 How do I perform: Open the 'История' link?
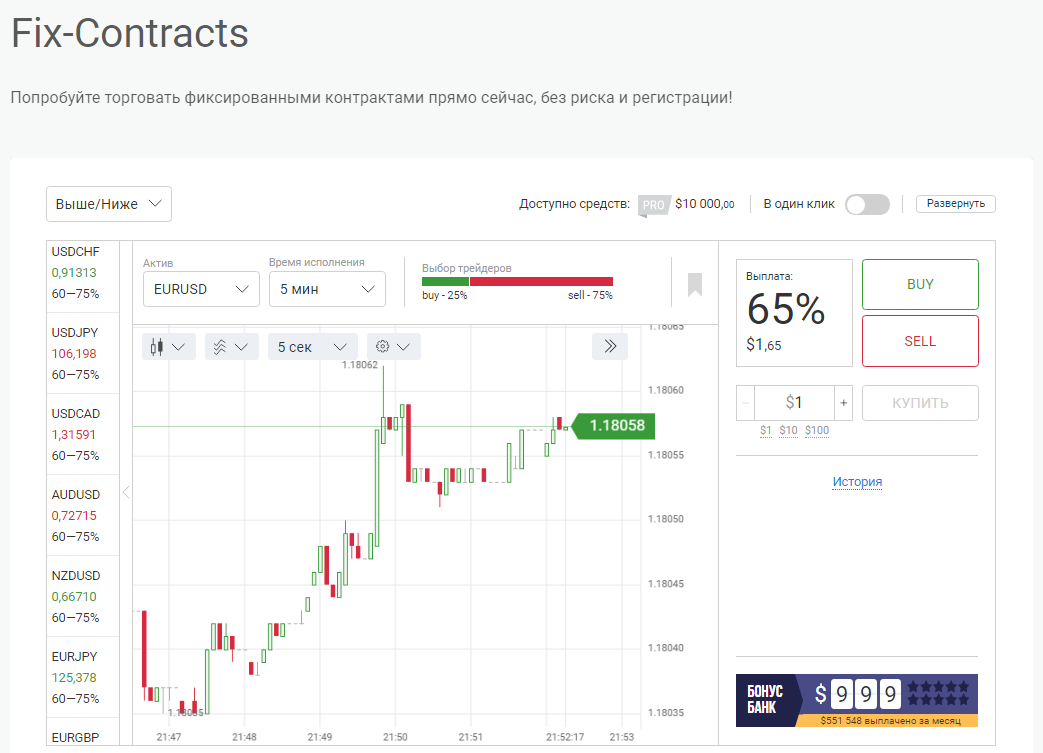click(x=857, y=482)
